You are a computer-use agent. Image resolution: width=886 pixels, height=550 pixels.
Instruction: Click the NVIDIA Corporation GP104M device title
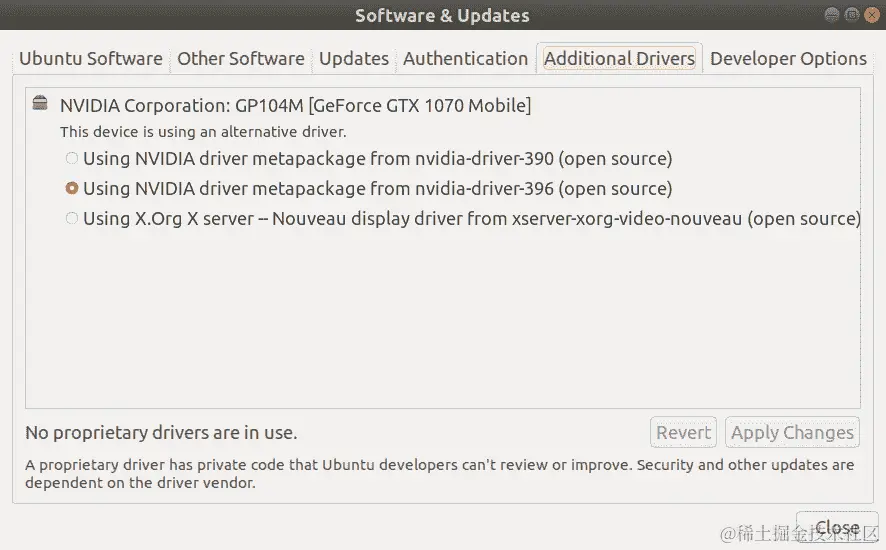(x=296, y=106)
